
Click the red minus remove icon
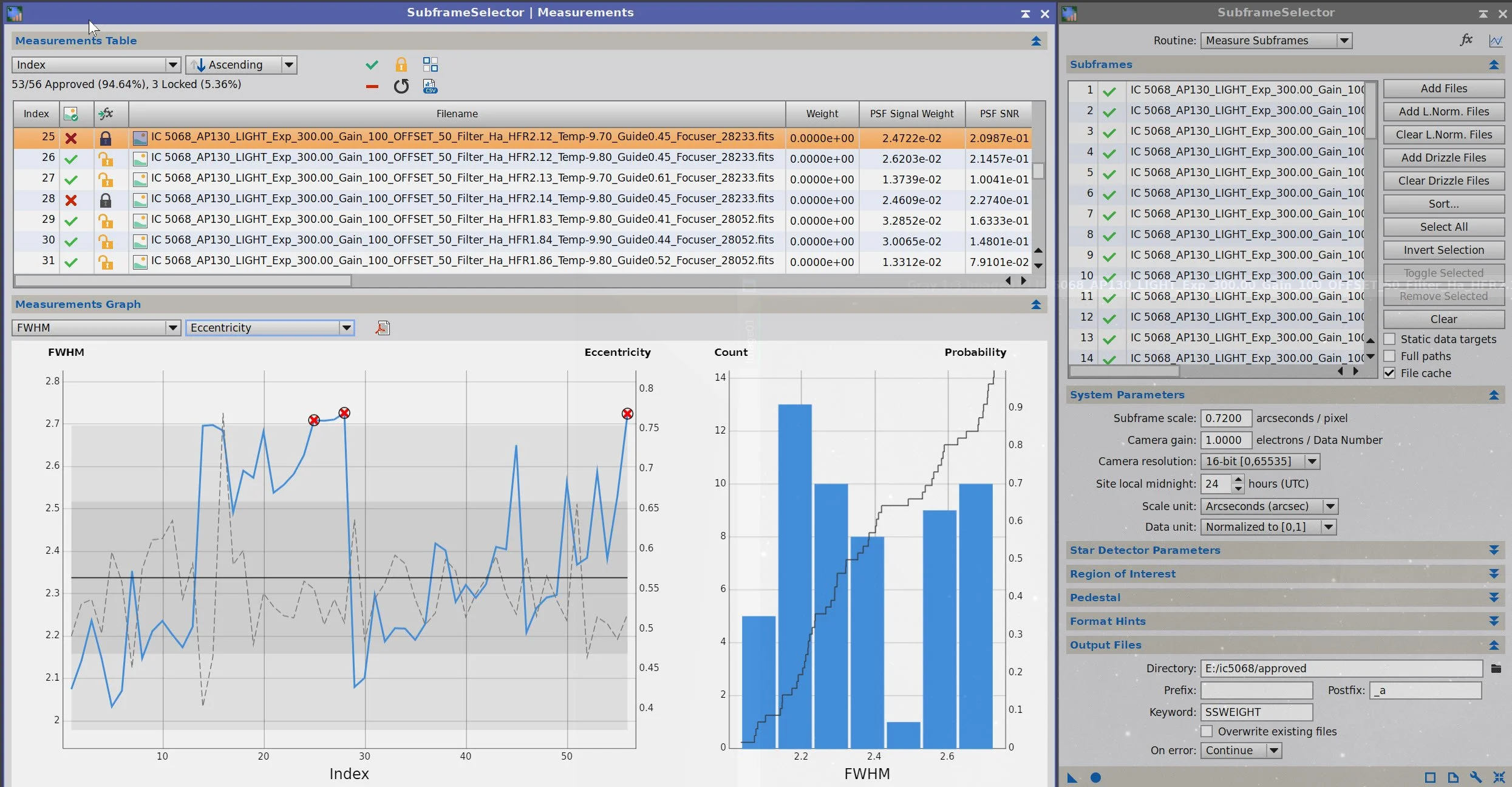click(x=372, y=86)
